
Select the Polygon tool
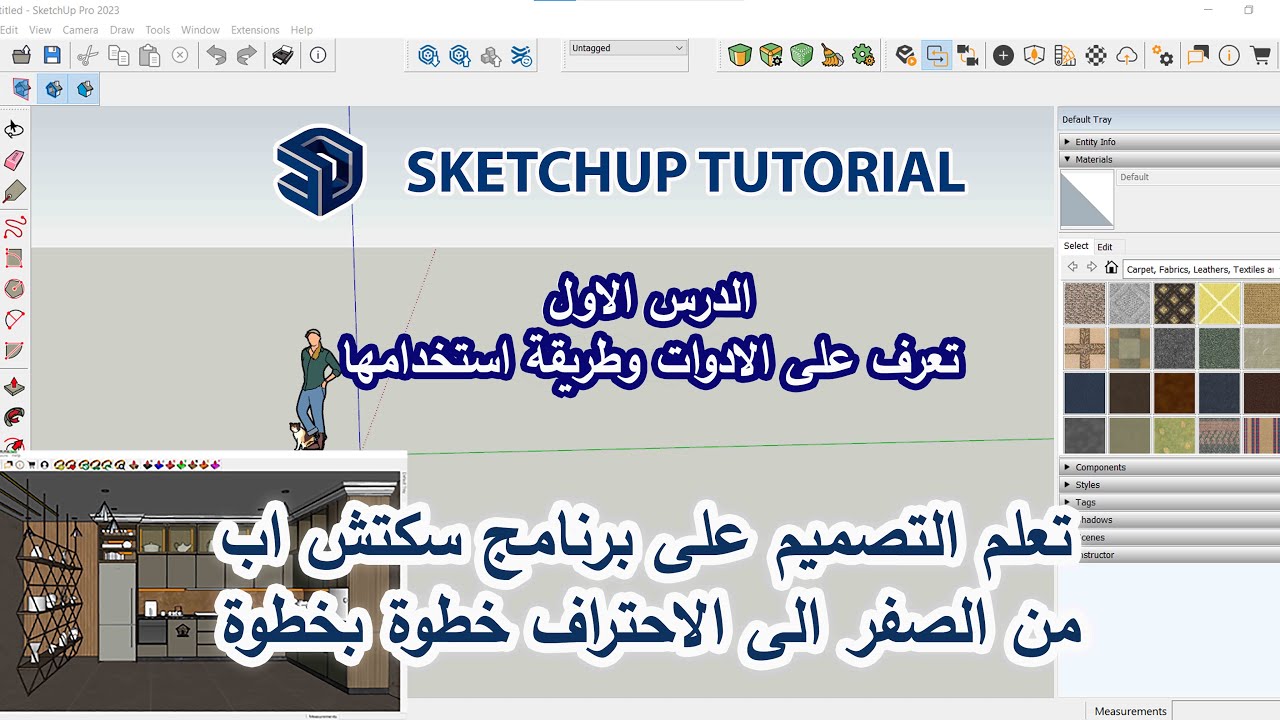tap(14, 289)
